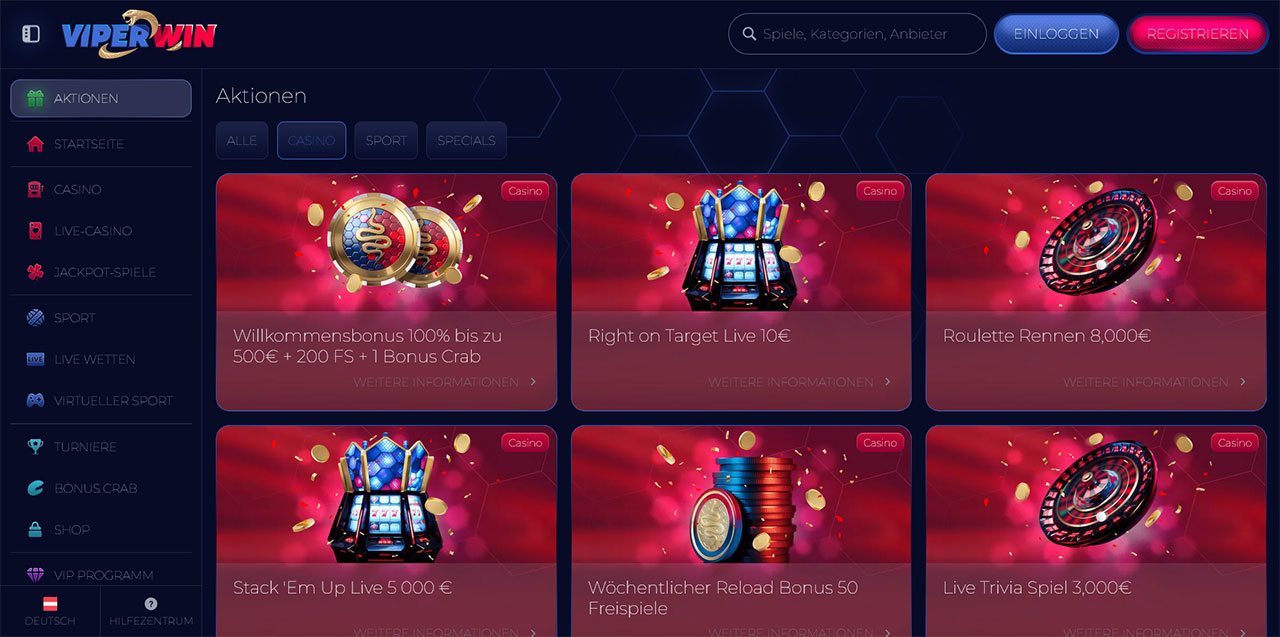Open Jackpot-Spiele clover icon
The height and width of the screenshot is (637, 1280).
click(x=36, y=272)
